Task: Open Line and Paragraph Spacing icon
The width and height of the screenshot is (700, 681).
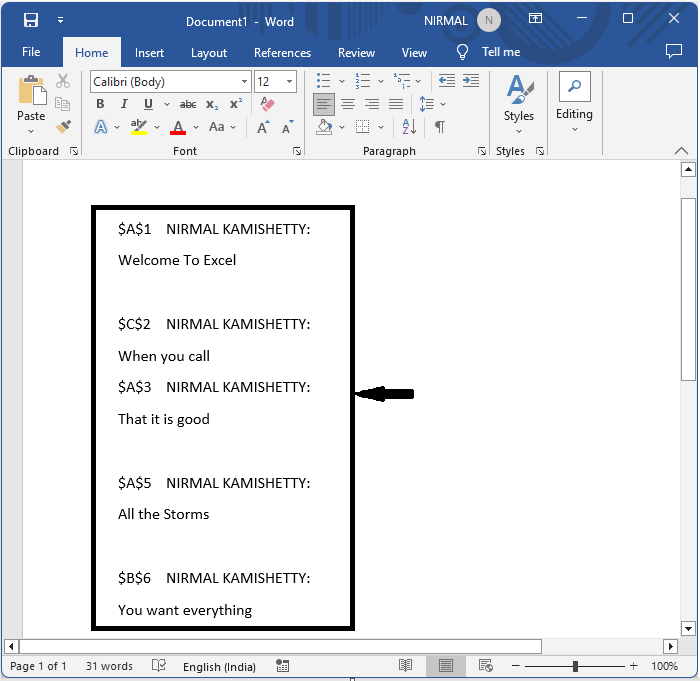Action: [426, 104]
